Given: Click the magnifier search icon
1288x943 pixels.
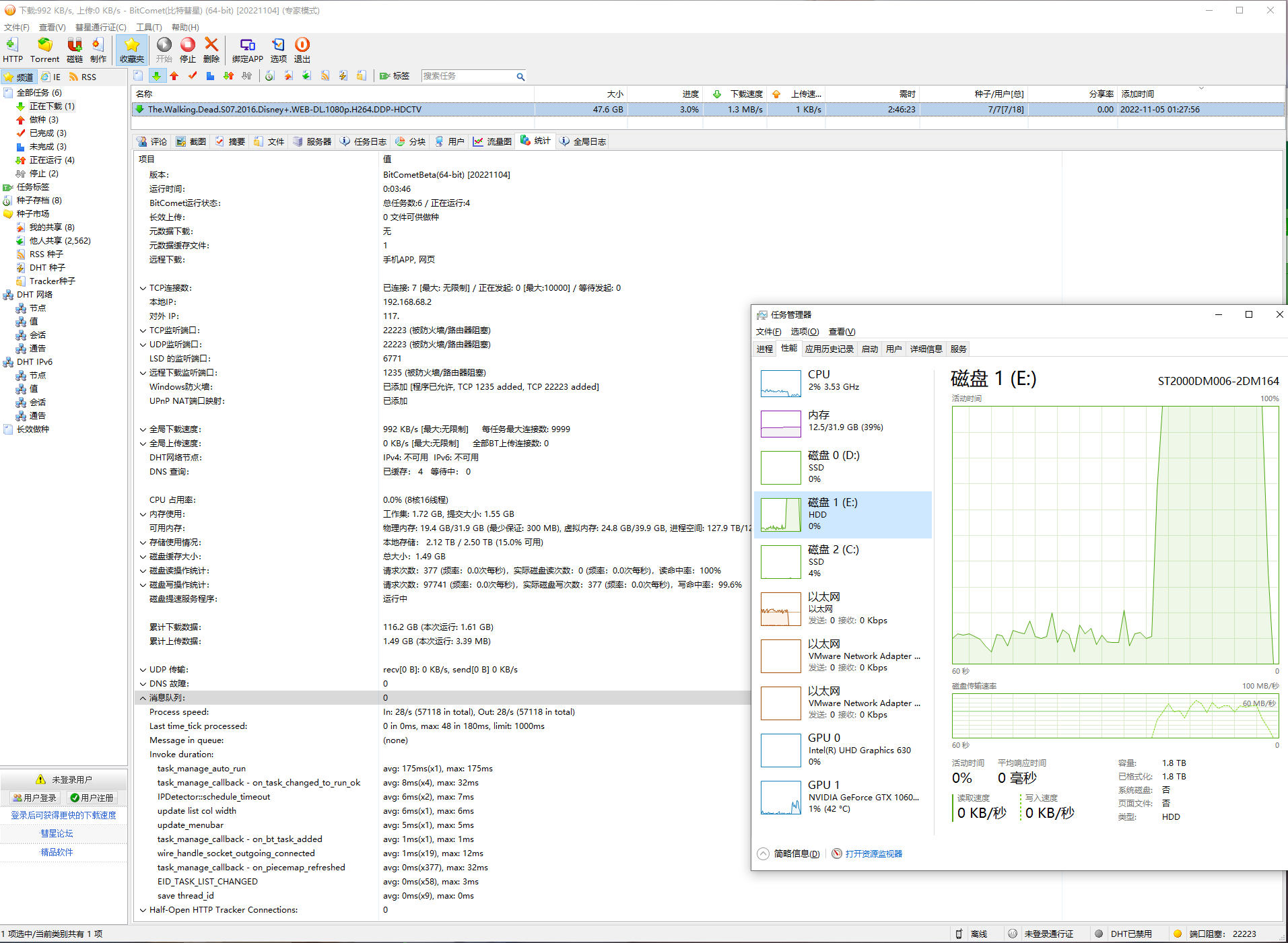Looking at the screenshot, I should [520, 77].
